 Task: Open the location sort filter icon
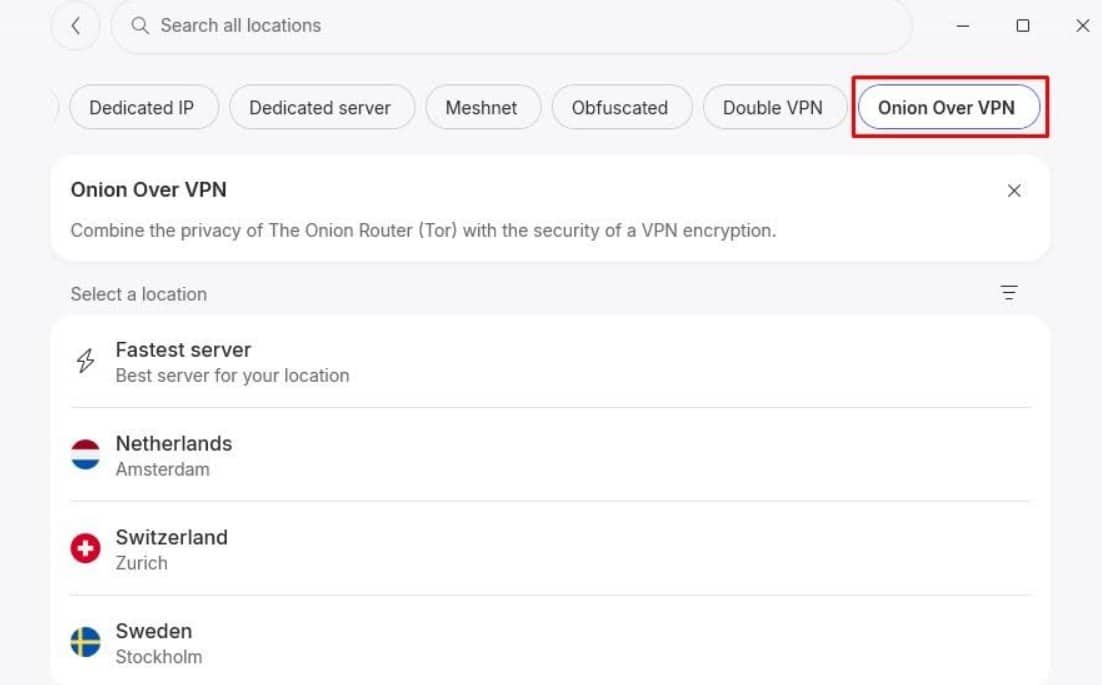[x=1009, y=292]
